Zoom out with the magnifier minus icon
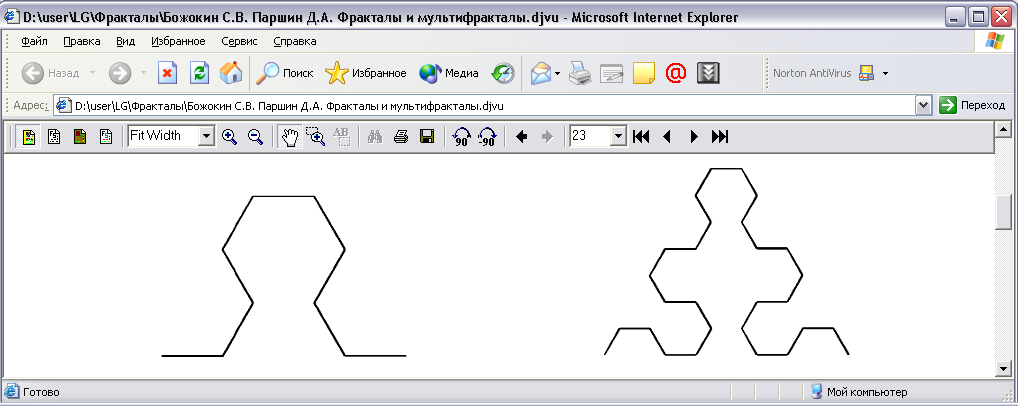1018x406 pixels. click(255, 136)
